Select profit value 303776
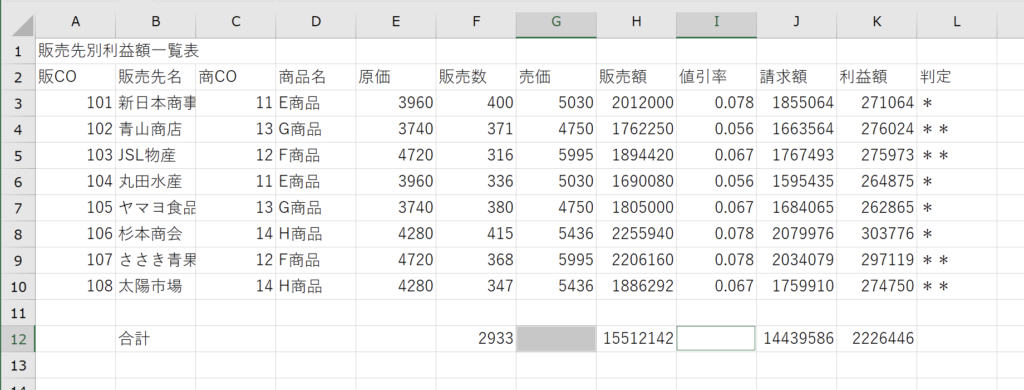This screenshot has width=1024, height=390. click(876, 234)
